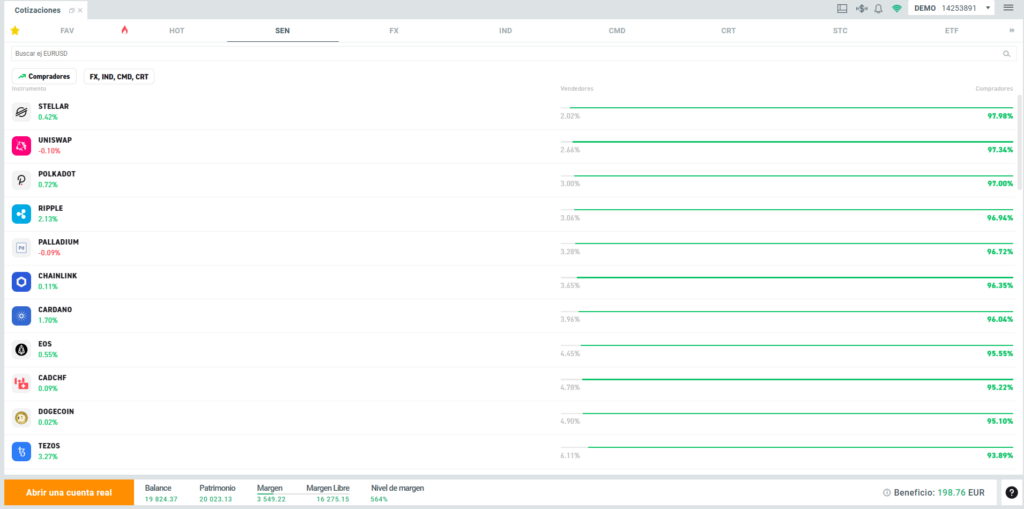The width and height of the screenshot is (1024, 509).
Task: Switch to the FAV tab
Action: click(67, 31)
